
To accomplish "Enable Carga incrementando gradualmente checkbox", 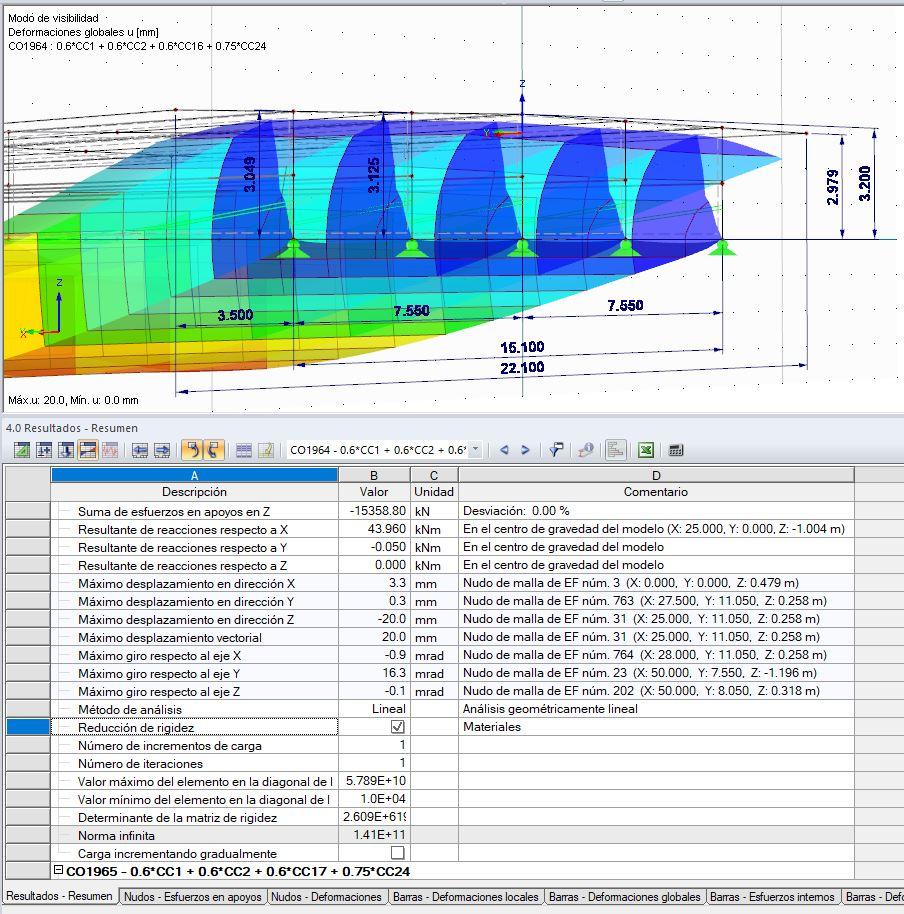I will coord(398,853).
